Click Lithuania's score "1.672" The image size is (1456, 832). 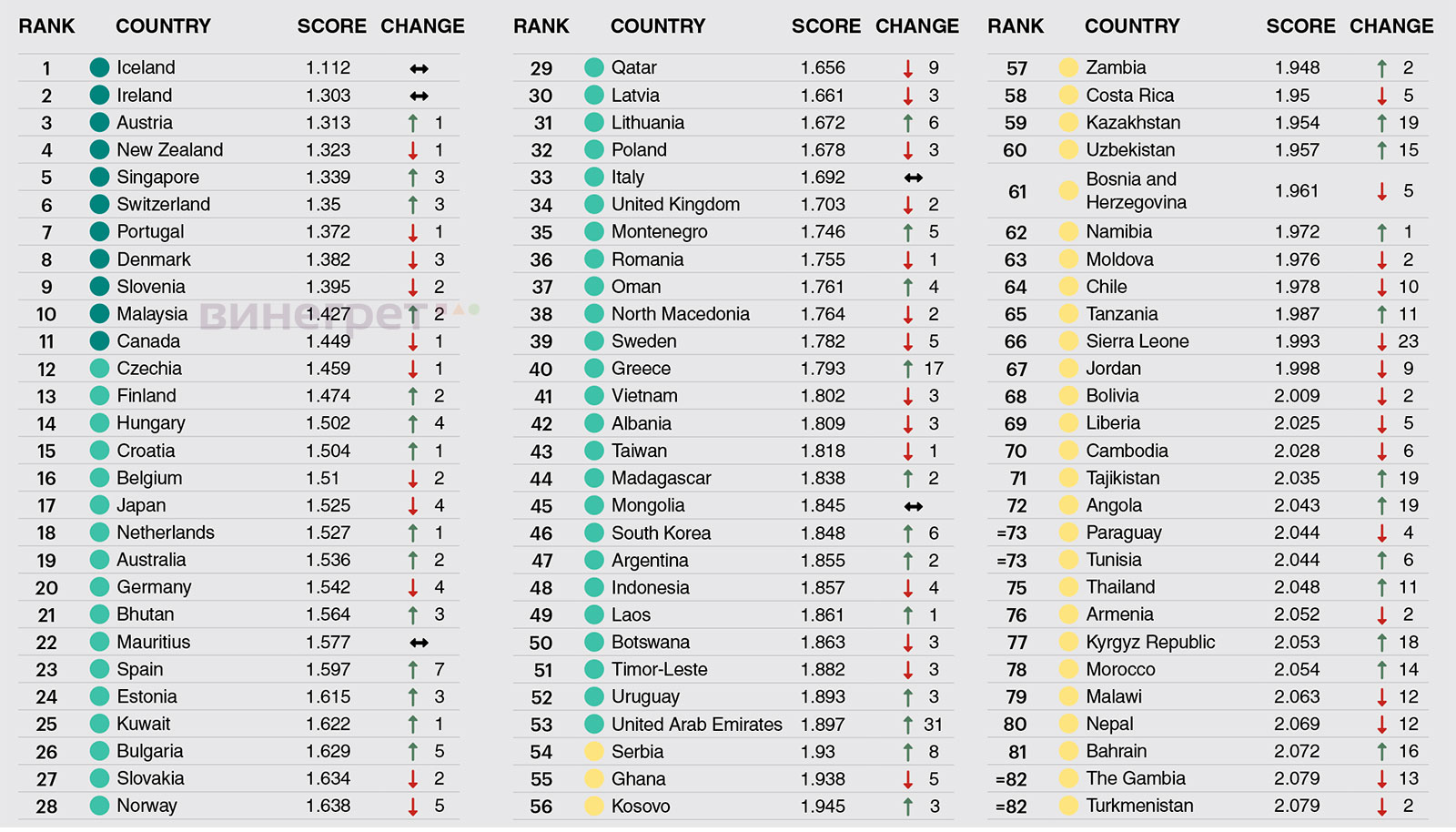[823, 123]
